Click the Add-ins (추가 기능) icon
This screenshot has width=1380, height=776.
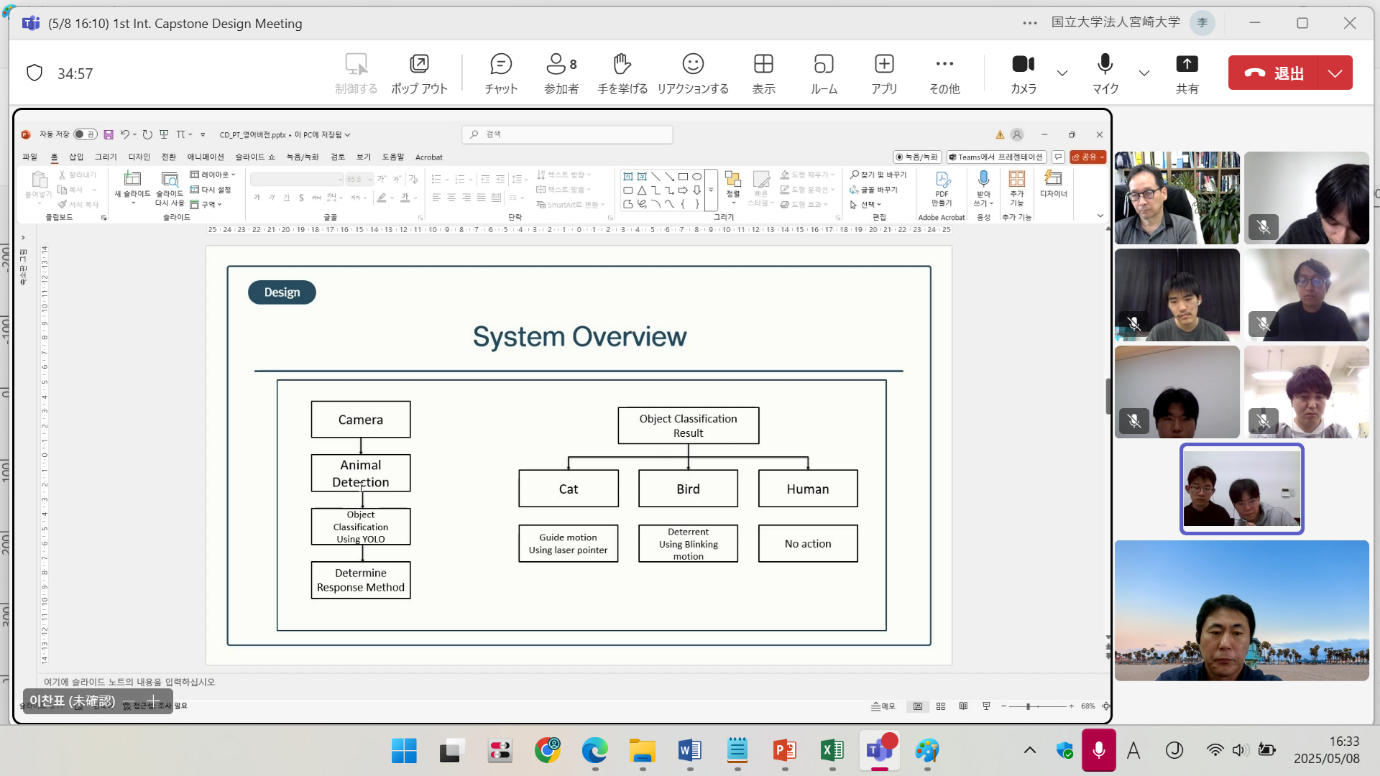(1017, 178)
